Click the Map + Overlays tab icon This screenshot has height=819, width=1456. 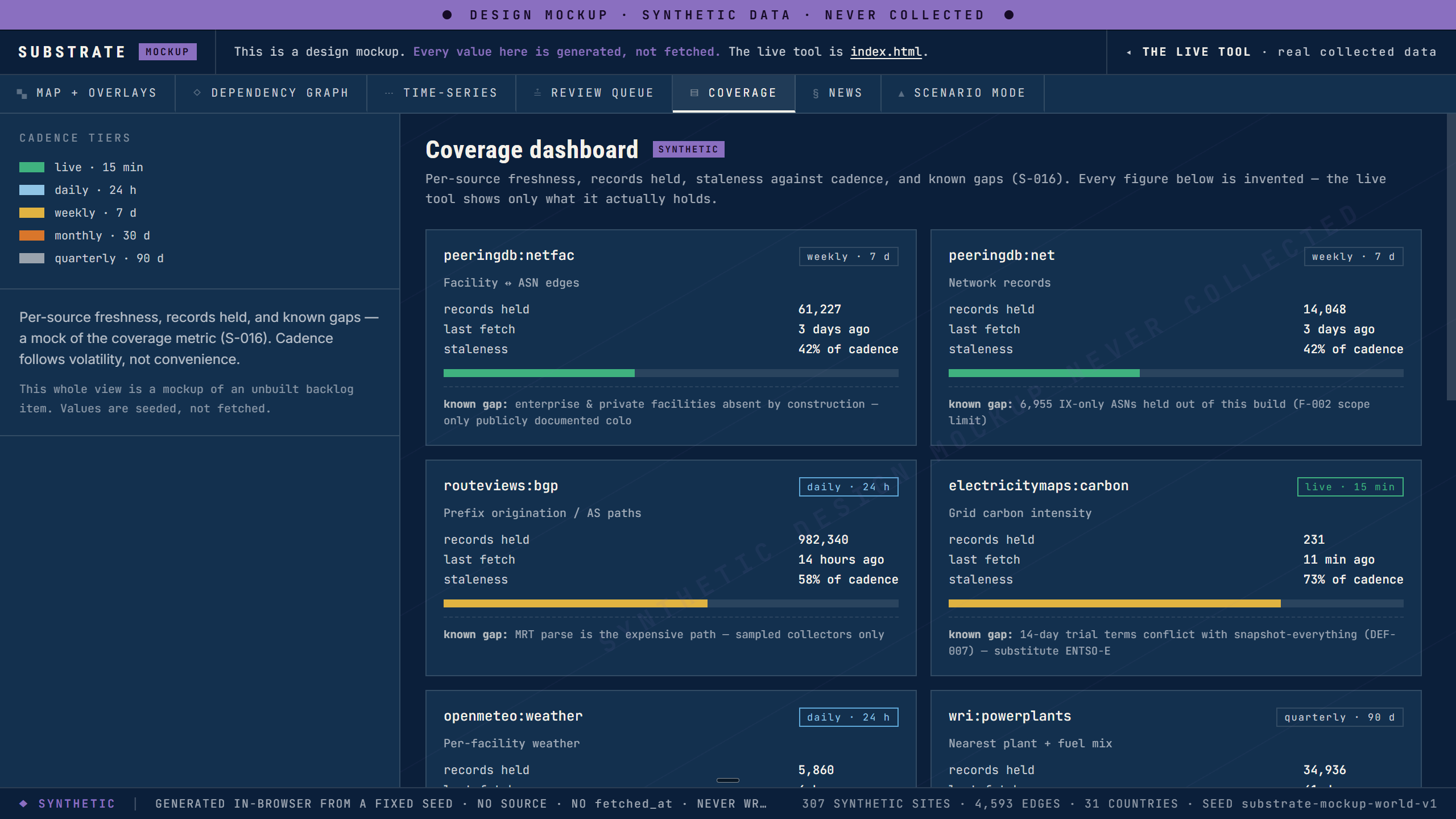[22, 93]
